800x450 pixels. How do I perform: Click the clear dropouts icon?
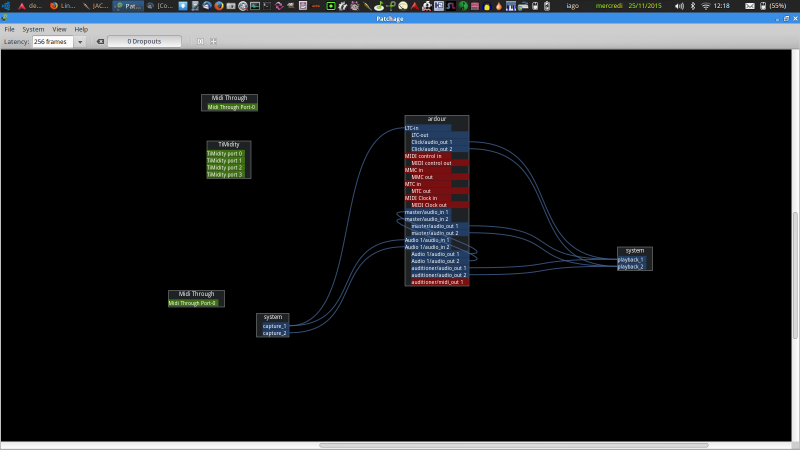click(x=100, y=42)
